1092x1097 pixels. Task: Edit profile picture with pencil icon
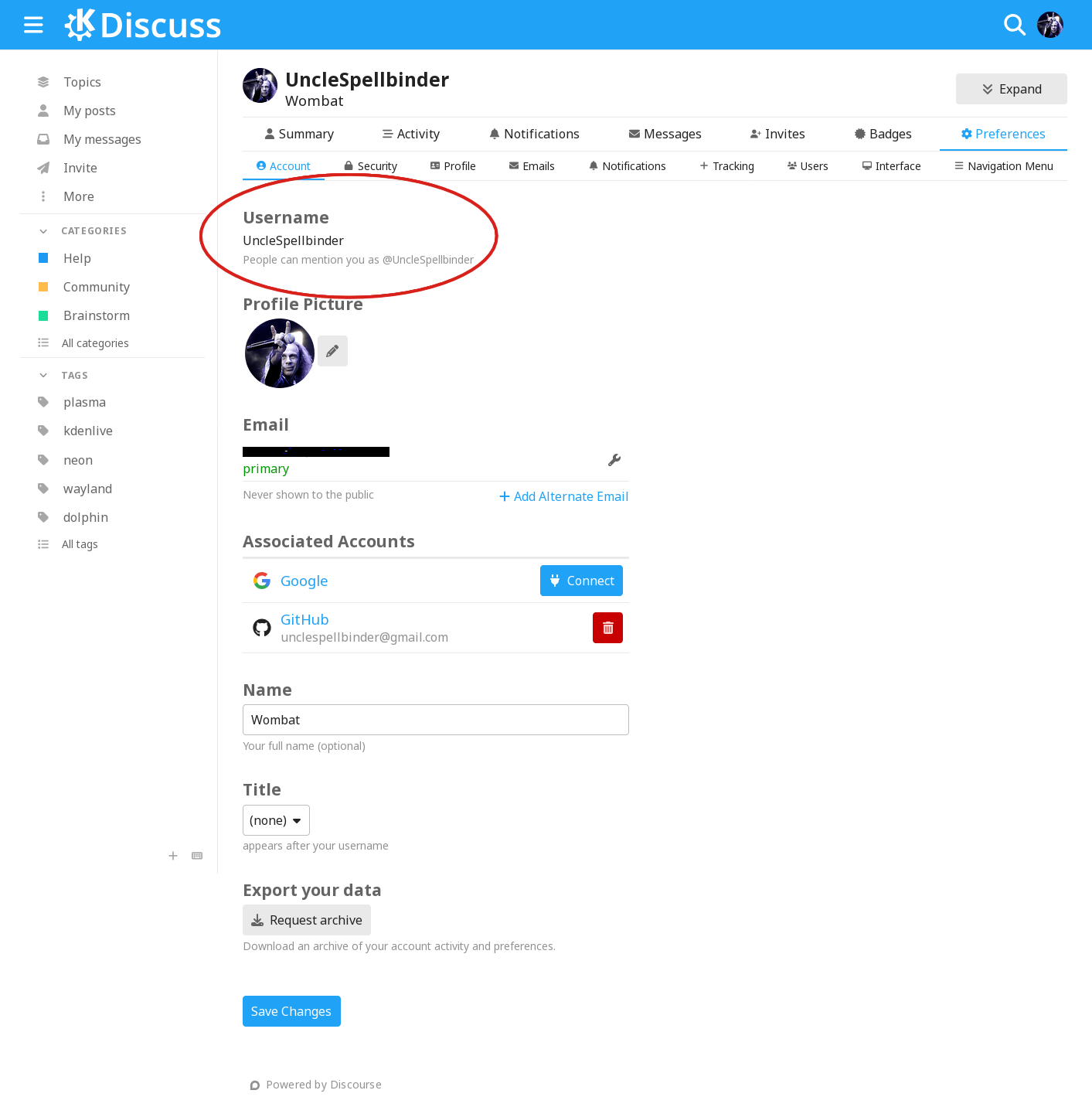pyautogui.click(x=332, y=351)
